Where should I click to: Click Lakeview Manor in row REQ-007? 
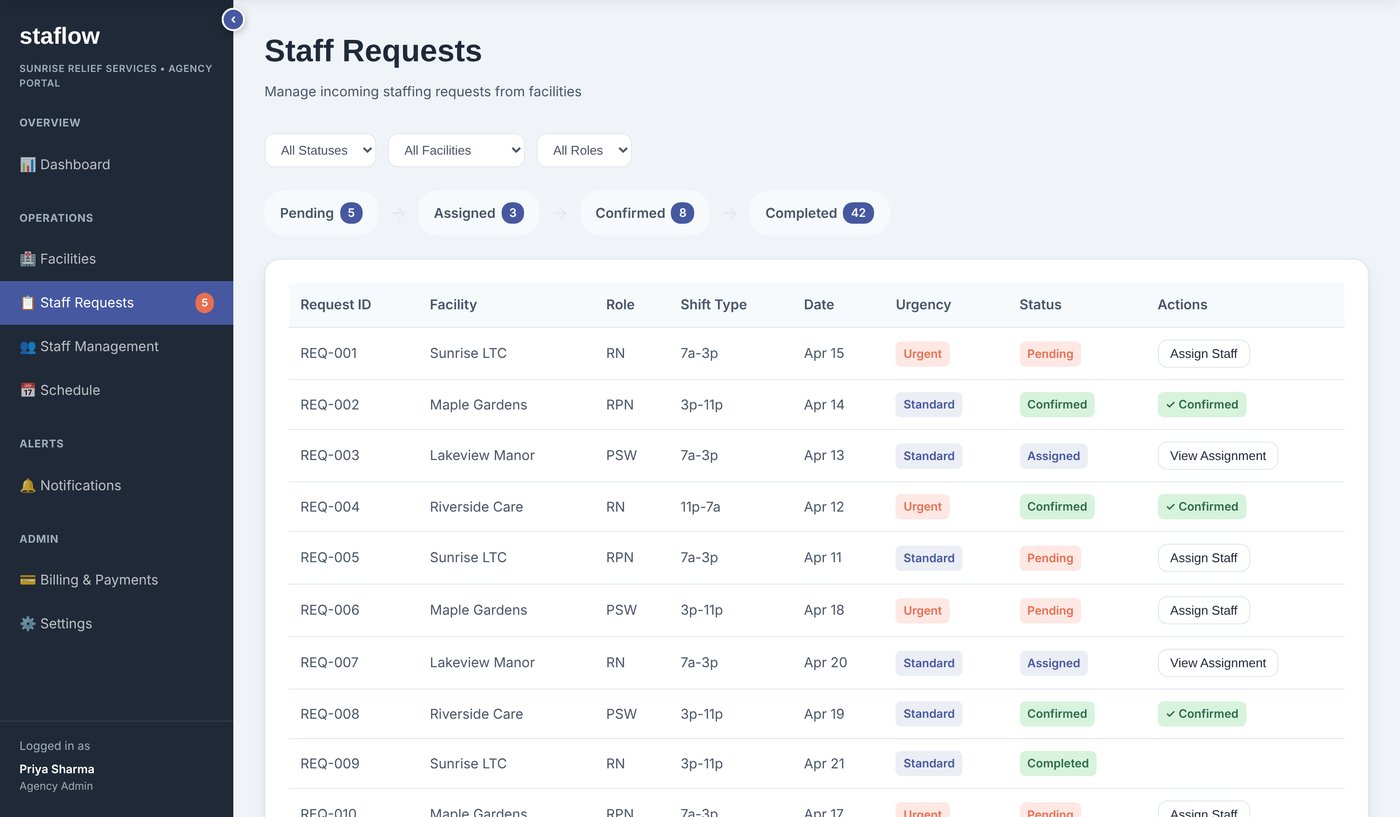click(482, 662)
